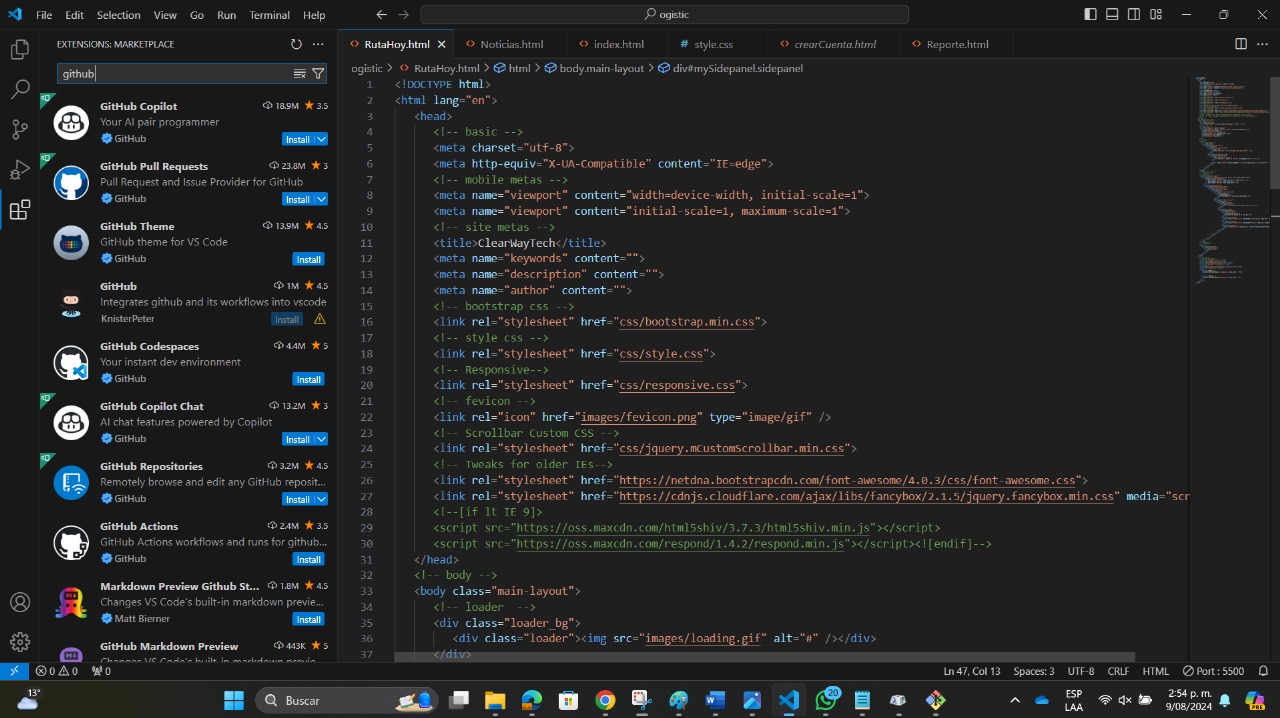Refresh the extensions marketplace list
The width and height of the screenshot is (1280, 718).
pos(296,44)
